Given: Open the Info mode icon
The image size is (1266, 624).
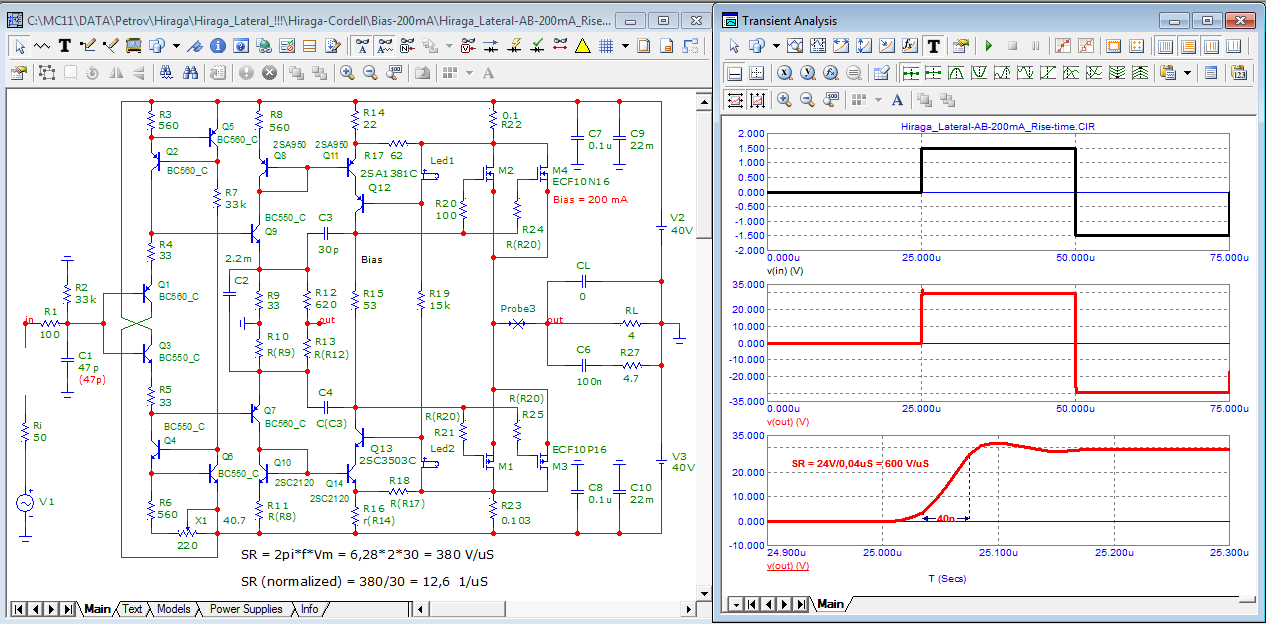Looking at the screenshot, I should (219, 45).
